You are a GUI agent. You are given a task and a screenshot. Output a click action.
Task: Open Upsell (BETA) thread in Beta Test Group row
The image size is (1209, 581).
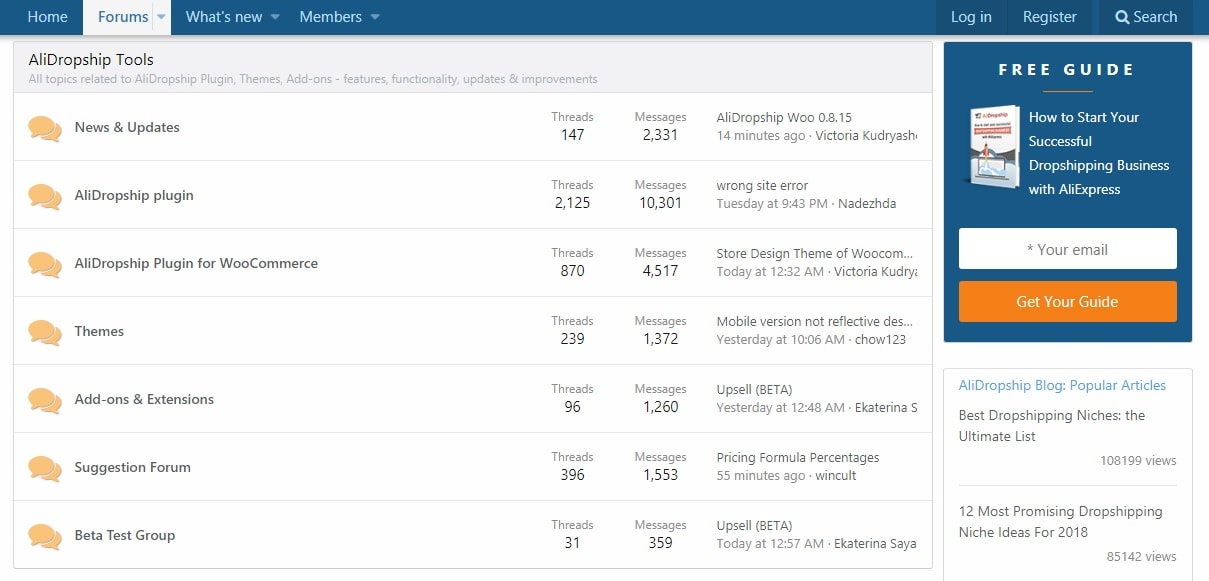point(754,526)
